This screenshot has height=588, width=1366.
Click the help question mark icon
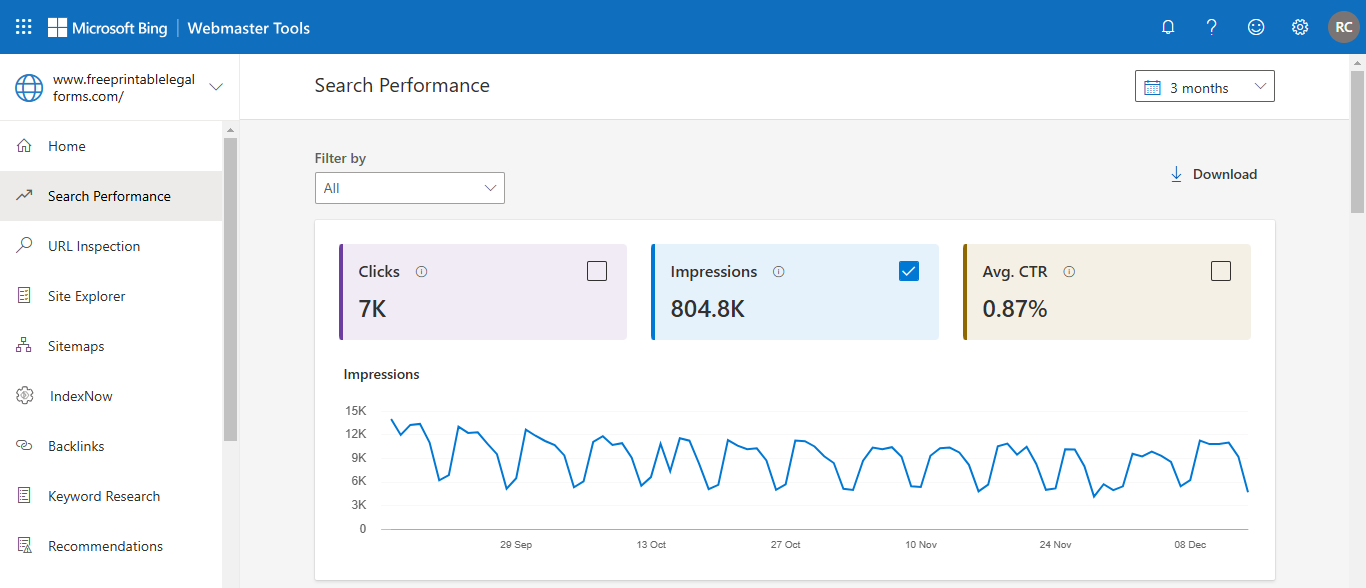[1212, 27]
